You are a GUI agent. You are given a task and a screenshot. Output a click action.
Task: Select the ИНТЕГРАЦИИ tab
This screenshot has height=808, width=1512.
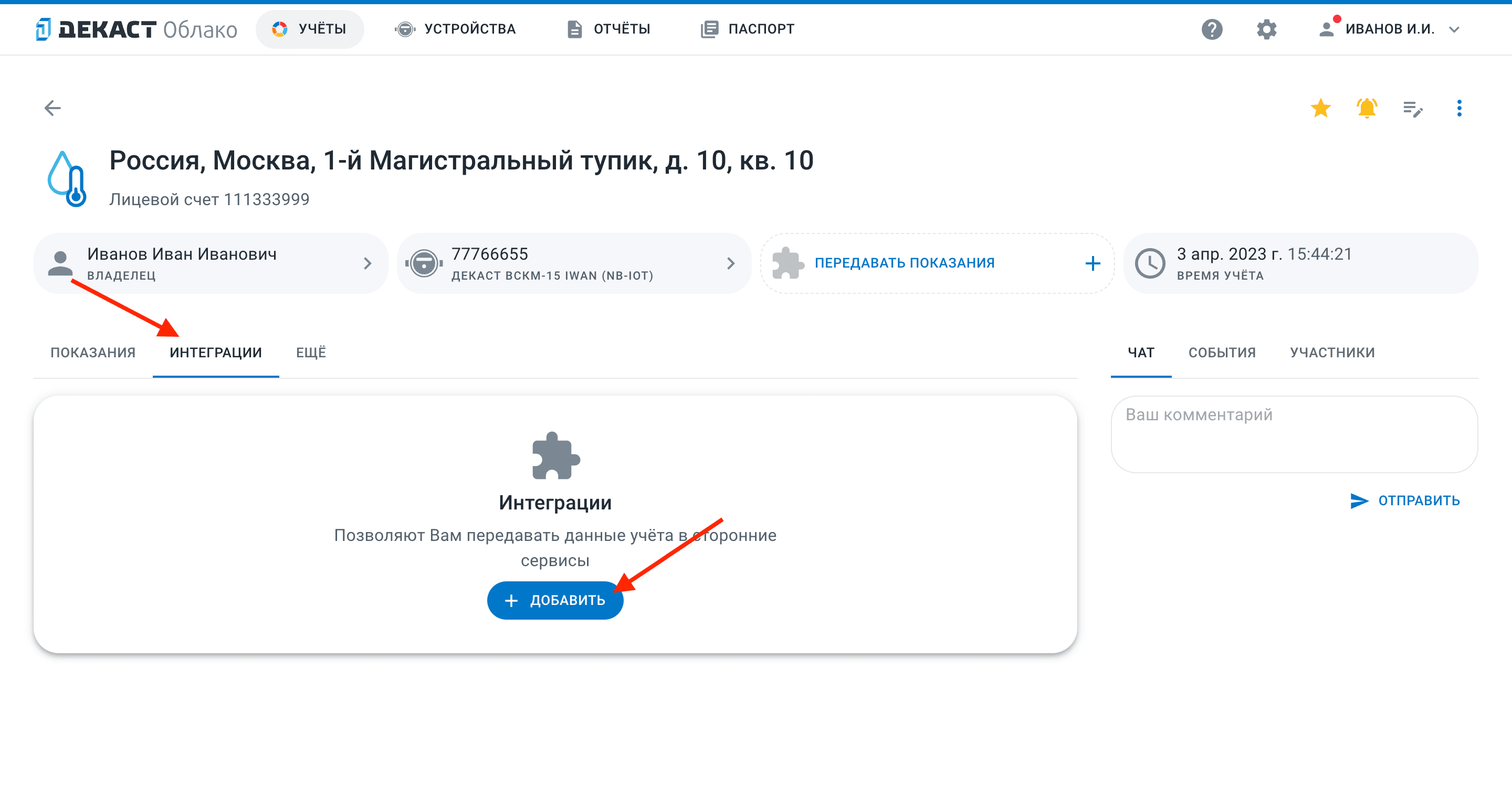coord(215,352)
